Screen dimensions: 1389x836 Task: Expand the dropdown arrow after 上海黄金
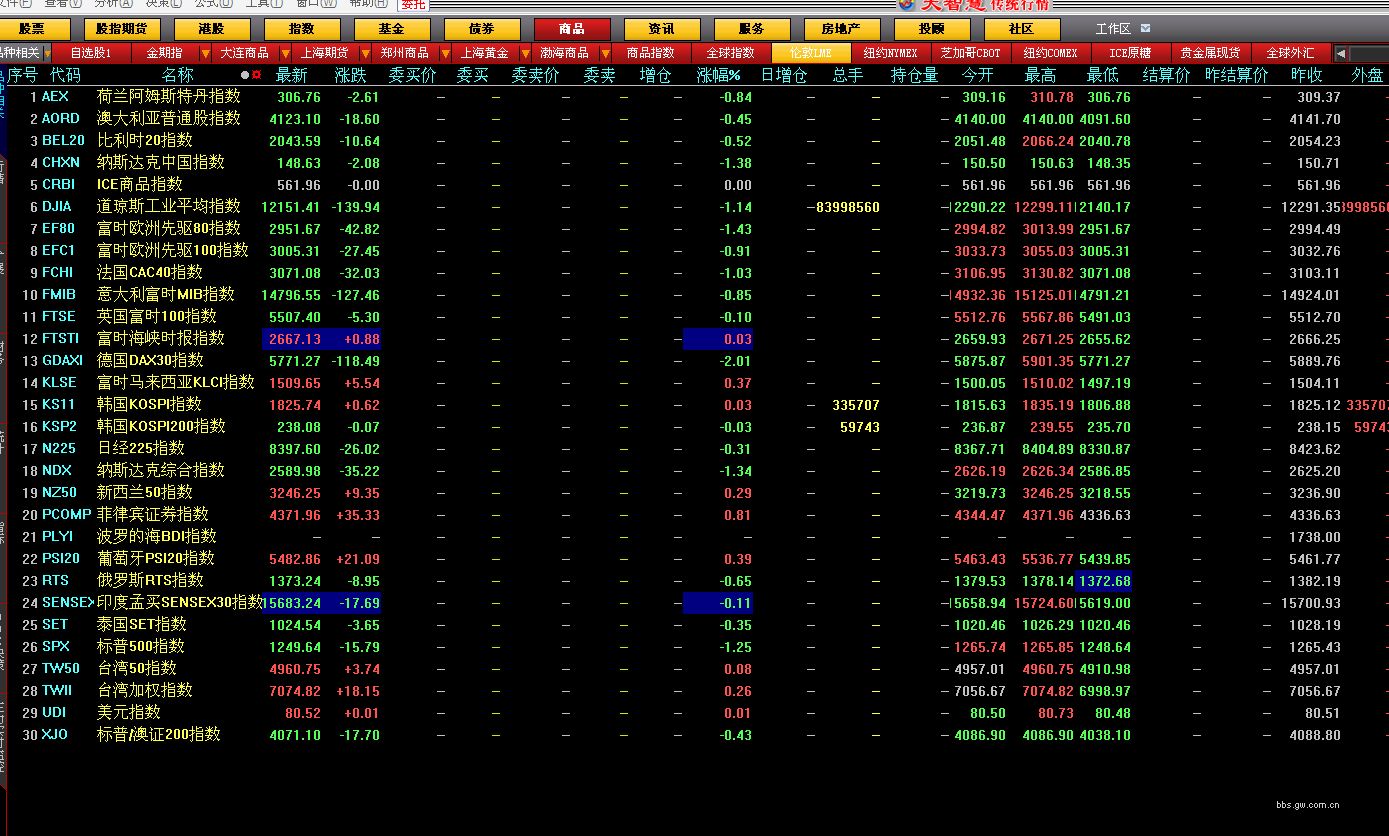525,53
